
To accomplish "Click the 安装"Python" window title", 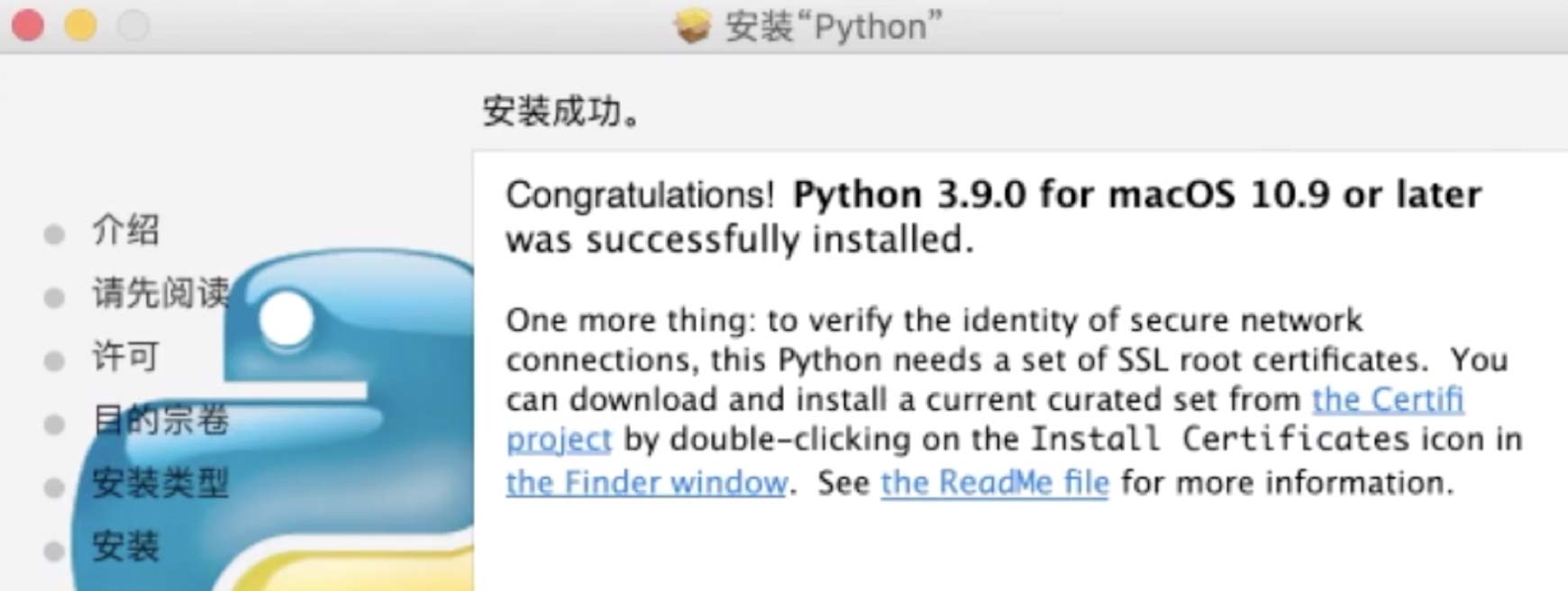I will pos(833,26).
